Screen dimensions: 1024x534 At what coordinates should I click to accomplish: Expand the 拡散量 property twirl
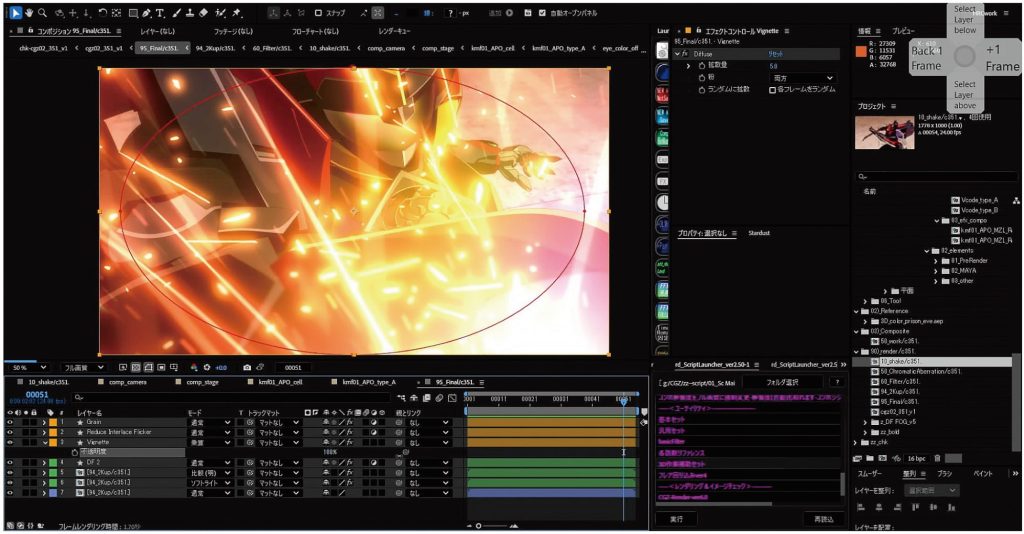[688, 66]
